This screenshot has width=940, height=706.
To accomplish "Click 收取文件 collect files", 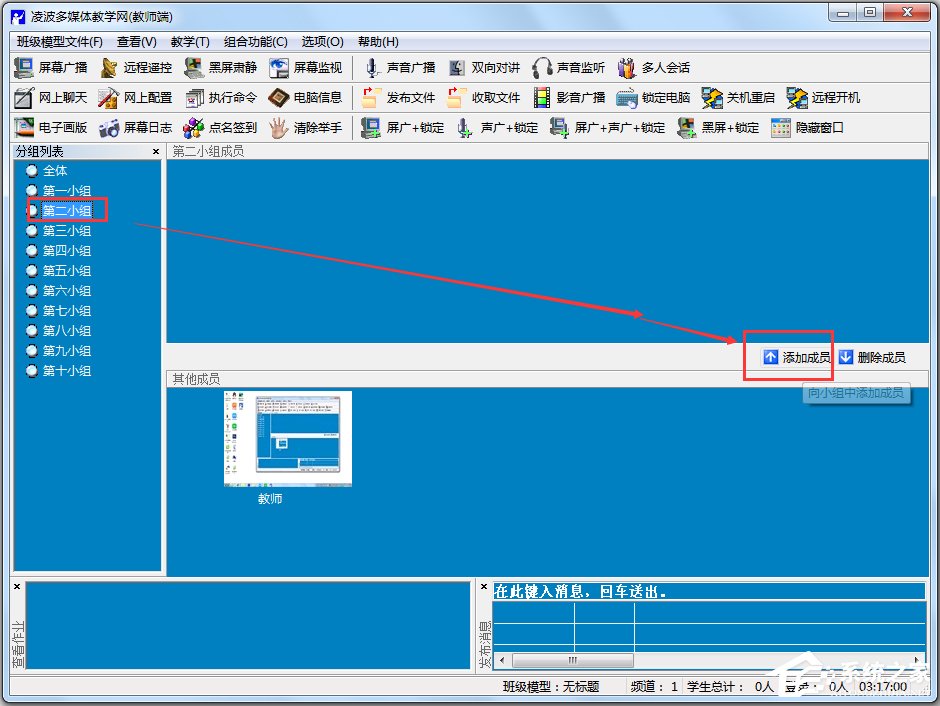I will click(484, 98).
